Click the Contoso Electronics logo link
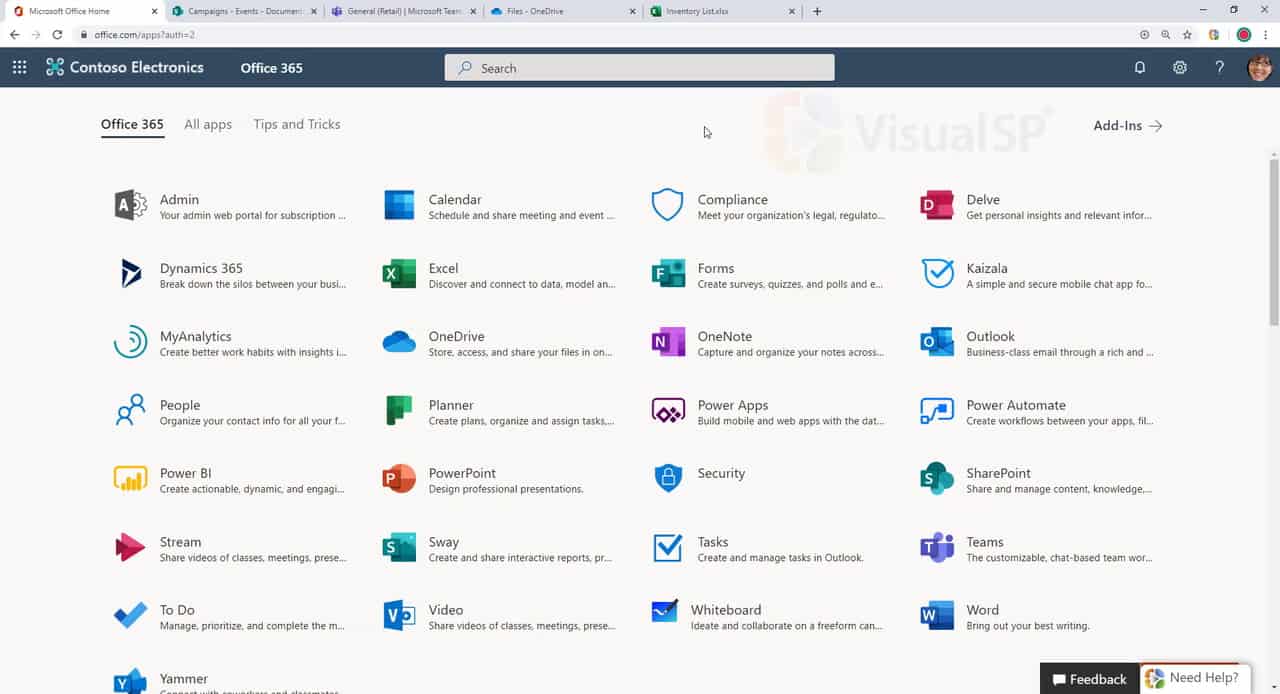This screenshot has height=694, width=1280. [125, 68]
